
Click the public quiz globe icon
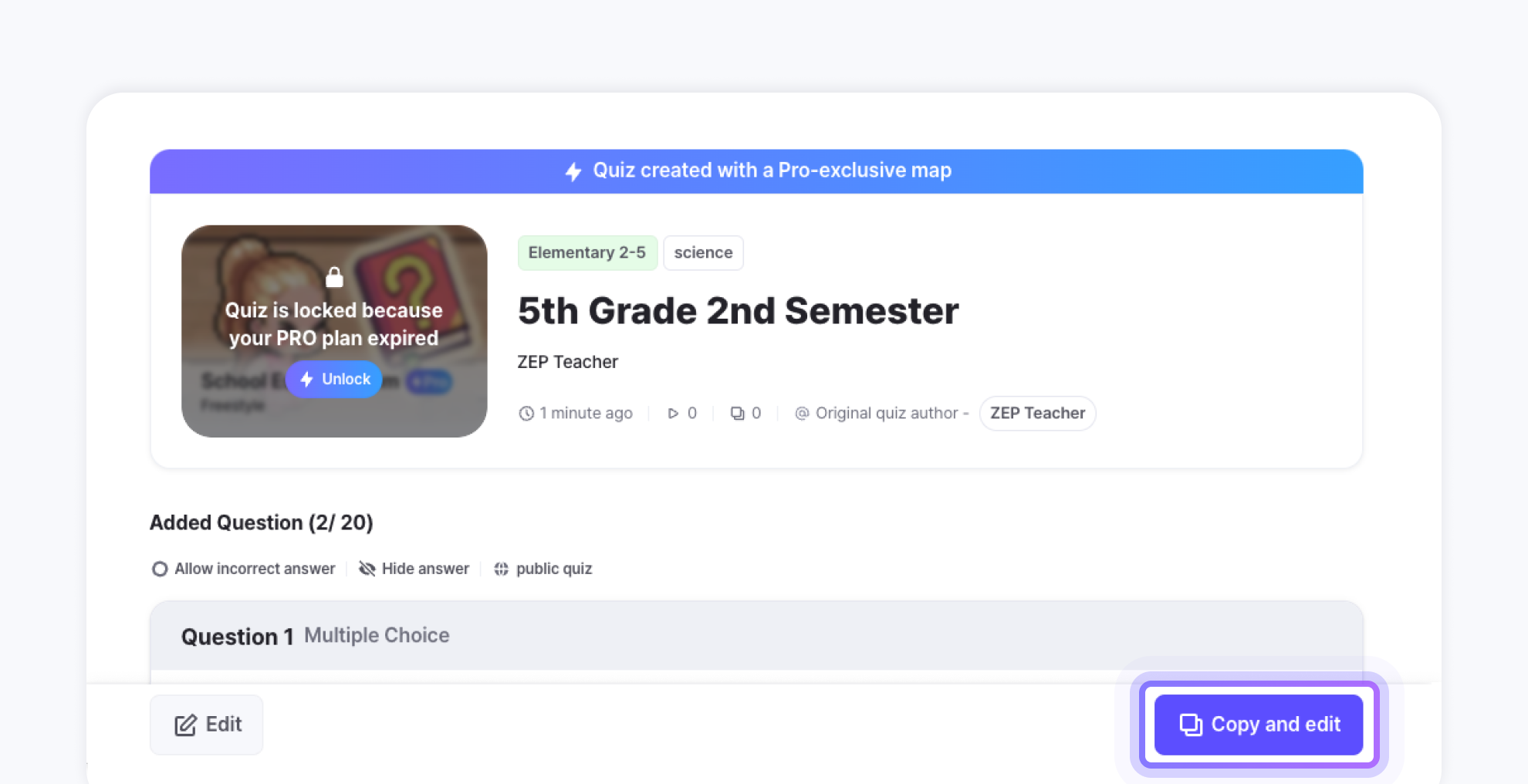pyautogui.click(x=501, y=569)
